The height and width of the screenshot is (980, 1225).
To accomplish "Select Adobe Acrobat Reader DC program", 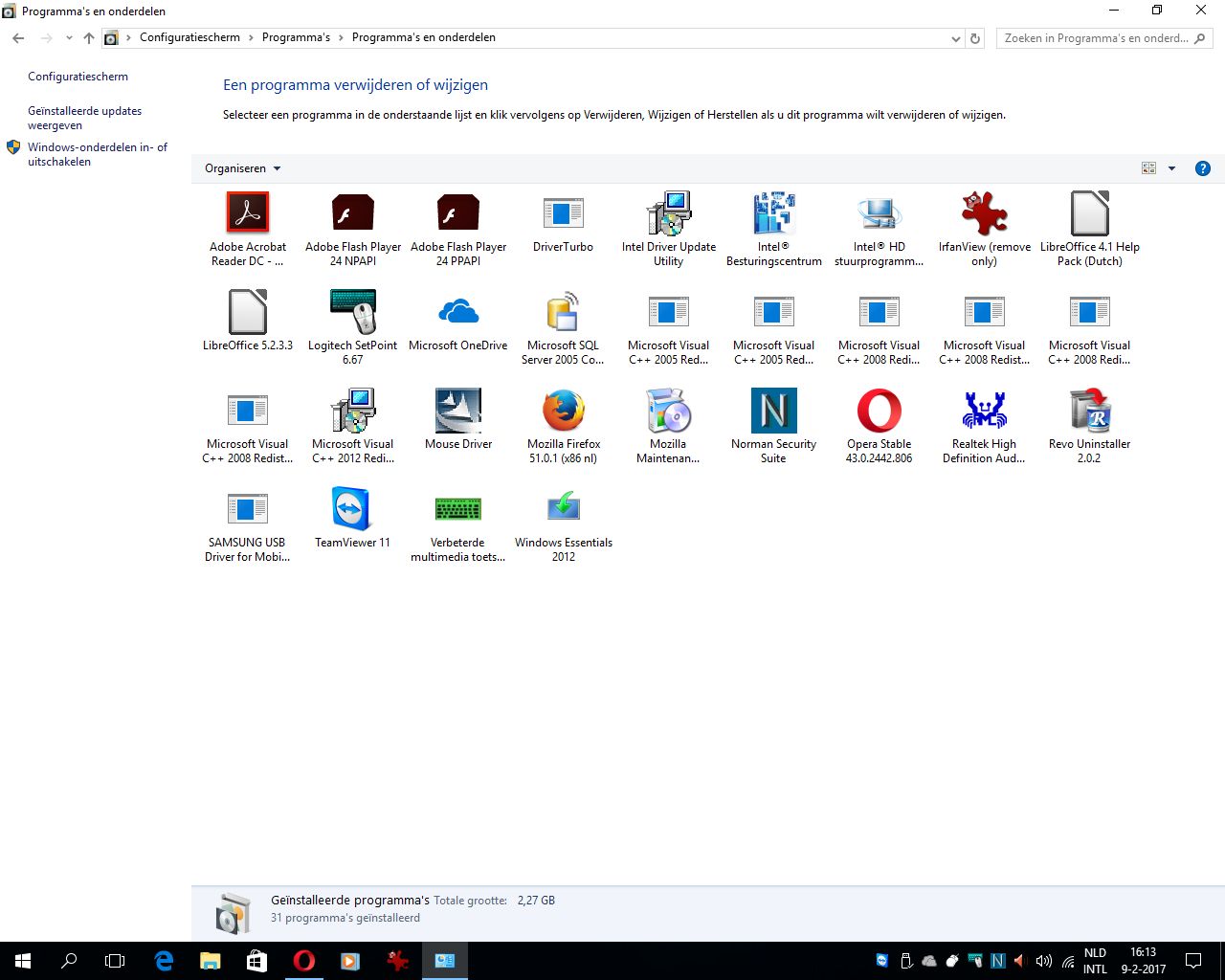I will pyautogui.click(x=248, y=230).
